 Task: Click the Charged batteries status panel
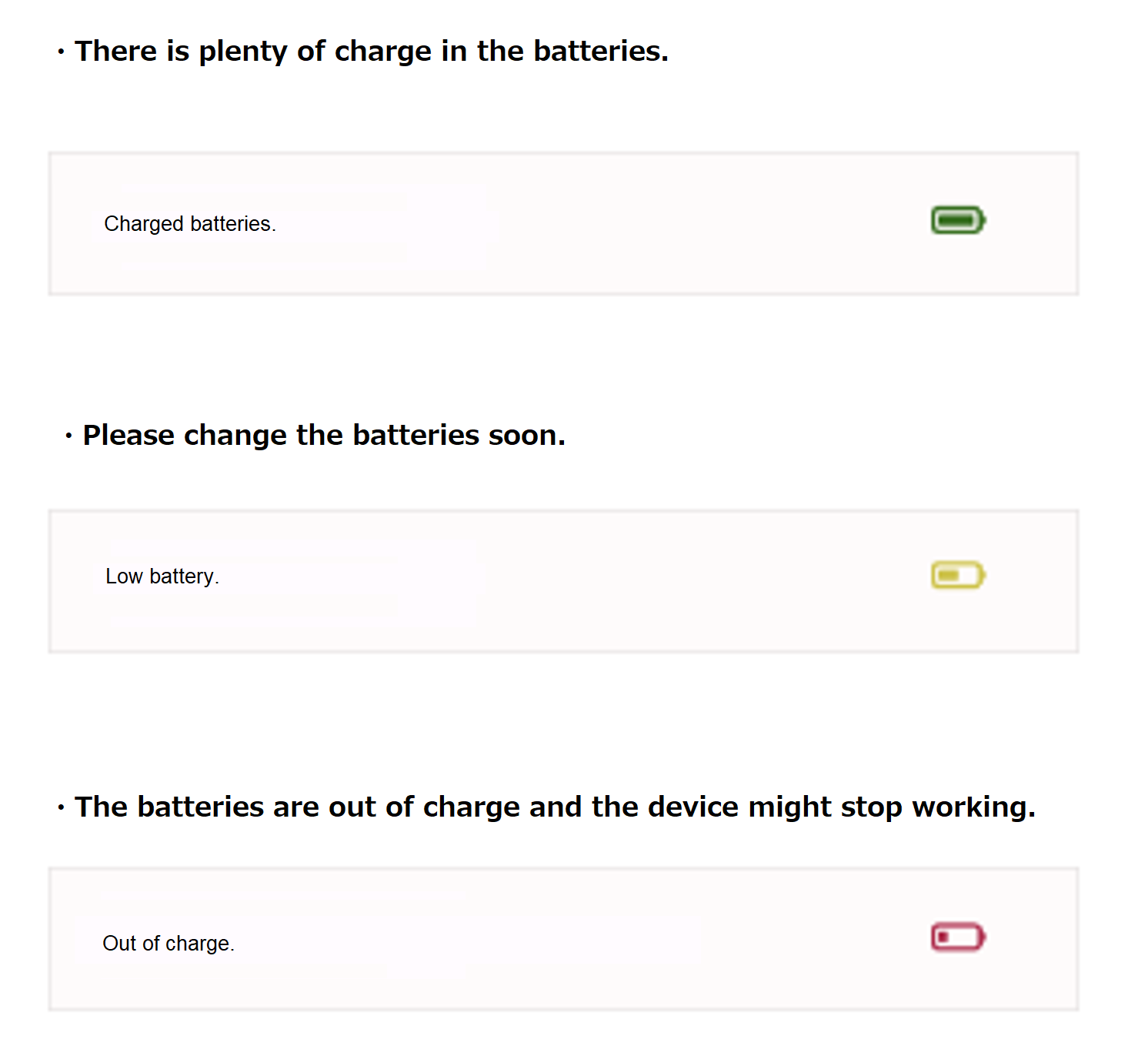(x=563, y=223)
